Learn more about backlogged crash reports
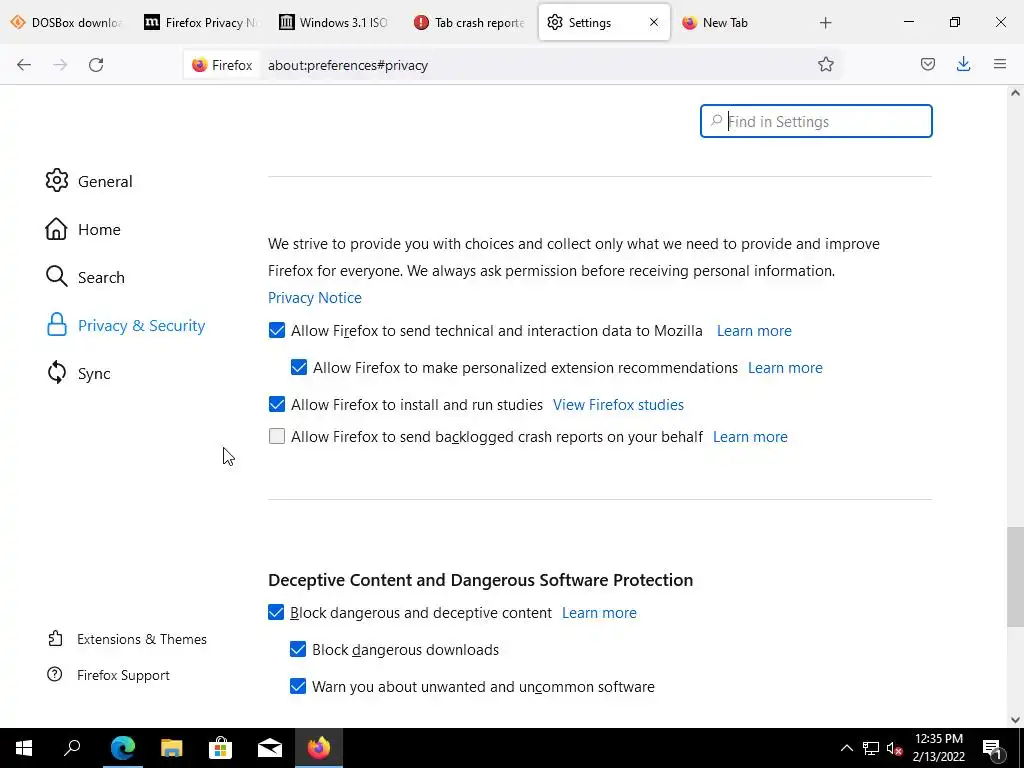 (x=750, y=437)
